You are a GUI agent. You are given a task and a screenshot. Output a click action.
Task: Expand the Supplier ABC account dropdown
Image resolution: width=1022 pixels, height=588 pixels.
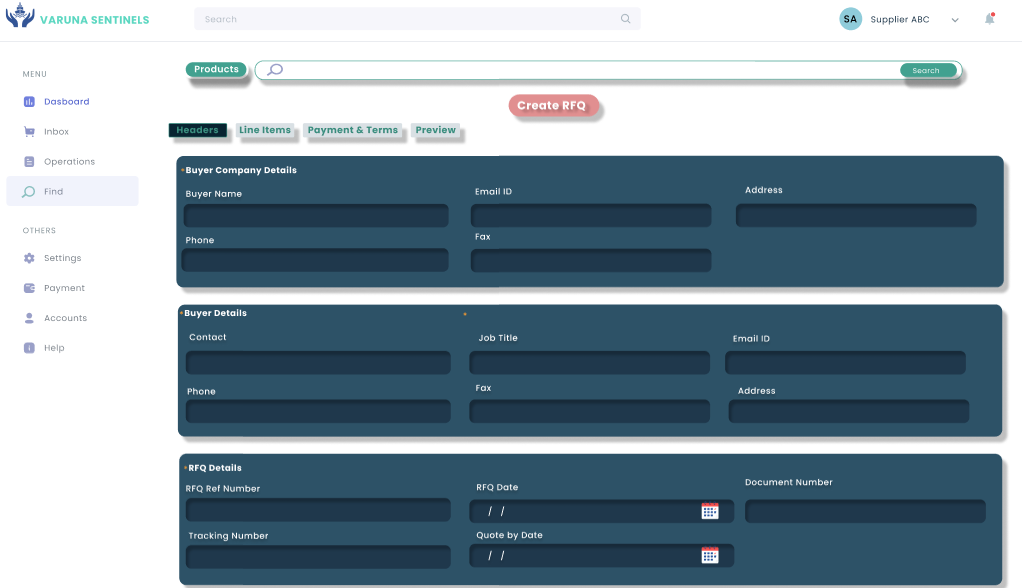coord(955,20)
